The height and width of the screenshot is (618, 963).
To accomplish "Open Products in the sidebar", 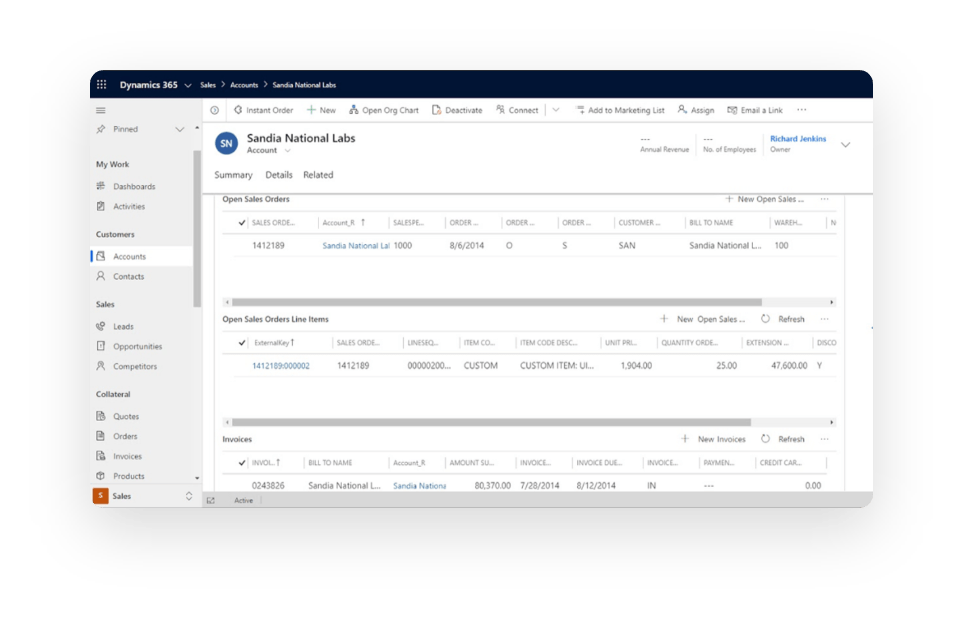I will 128,476.
